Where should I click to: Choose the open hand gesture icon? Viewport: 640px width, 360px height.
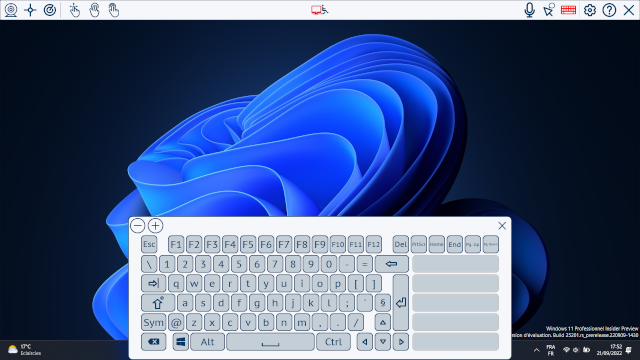(x=114, y=10)
